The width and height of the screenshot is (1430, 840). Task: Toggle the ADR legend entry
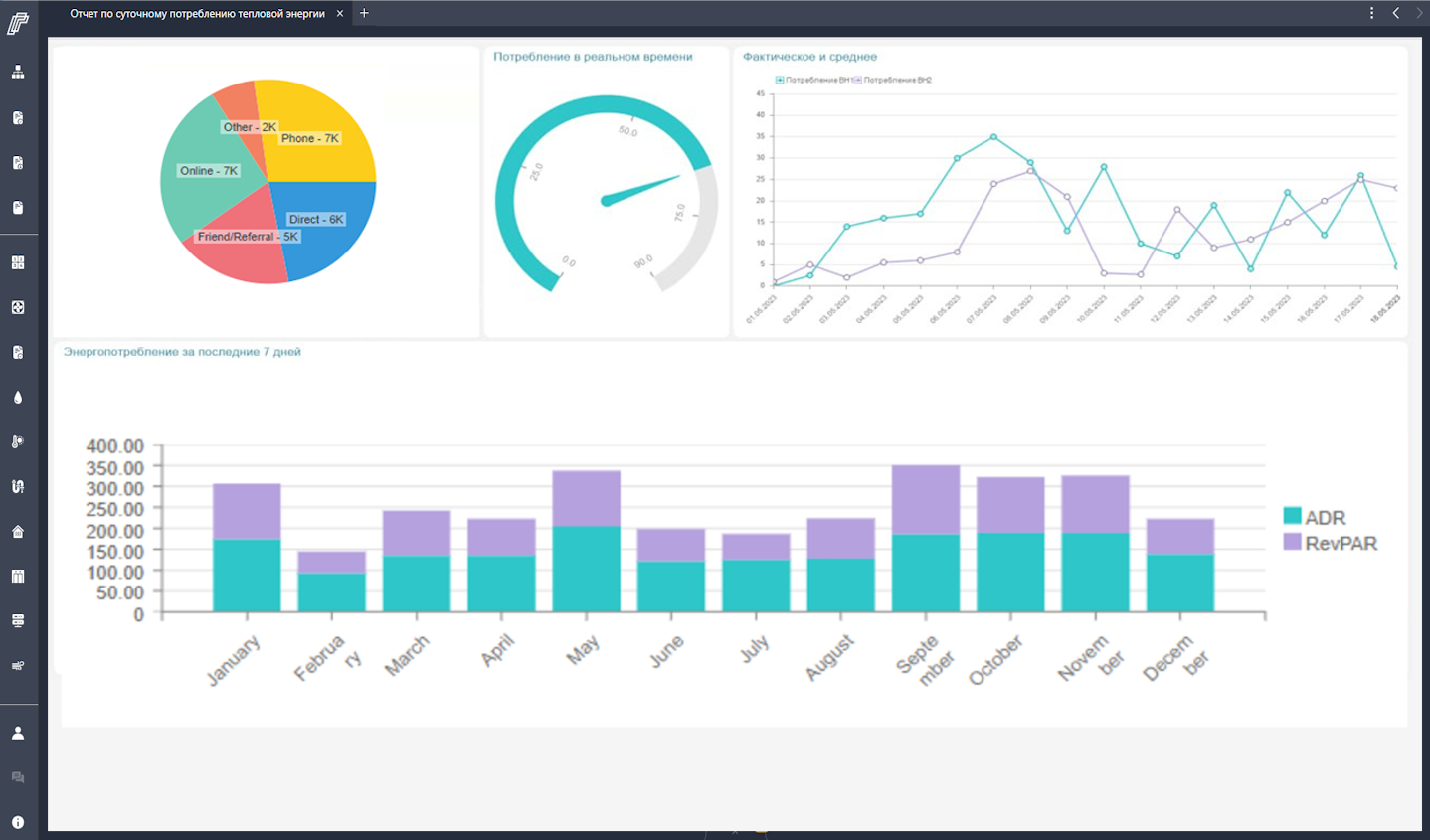coord(1314,517)
